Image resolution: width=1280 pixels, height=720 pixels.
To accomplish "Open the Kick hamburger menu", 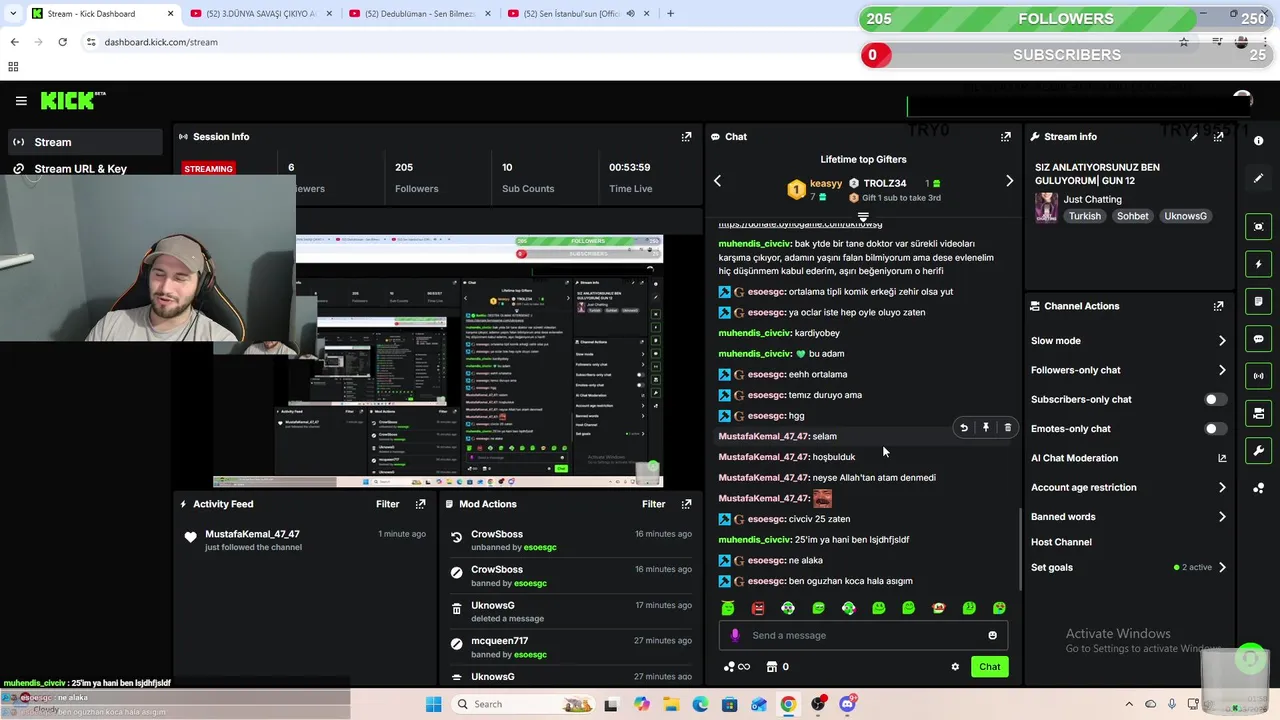I will 21,100.
